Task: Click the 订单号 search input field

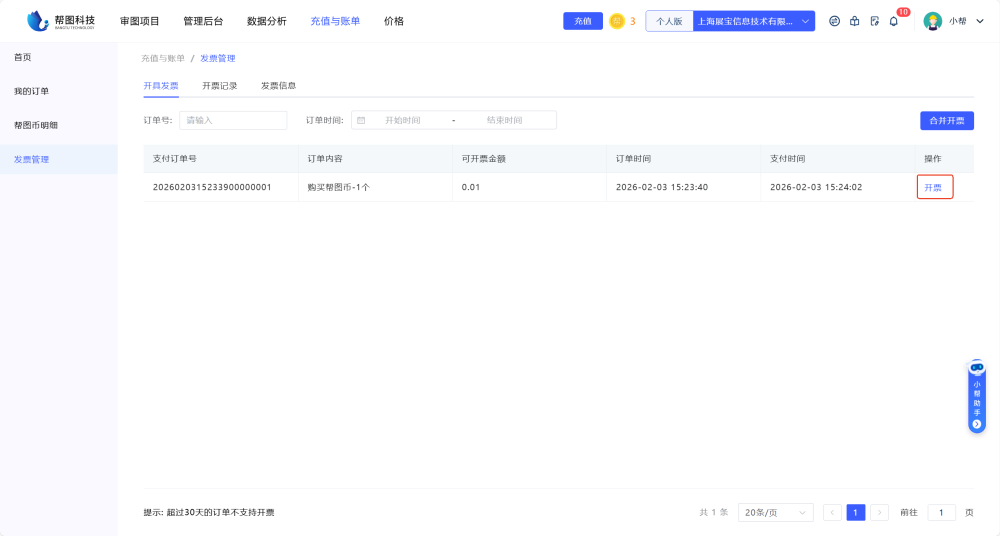Action: tap(233, 120)
